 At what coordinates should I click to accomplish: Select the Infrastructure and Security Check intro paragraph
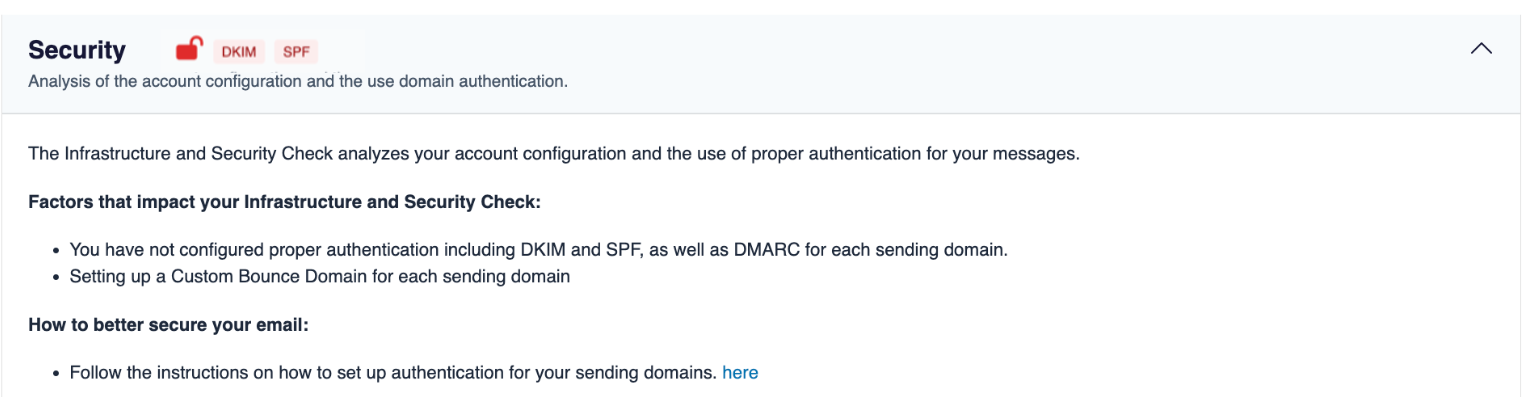(x=554, y=155)
